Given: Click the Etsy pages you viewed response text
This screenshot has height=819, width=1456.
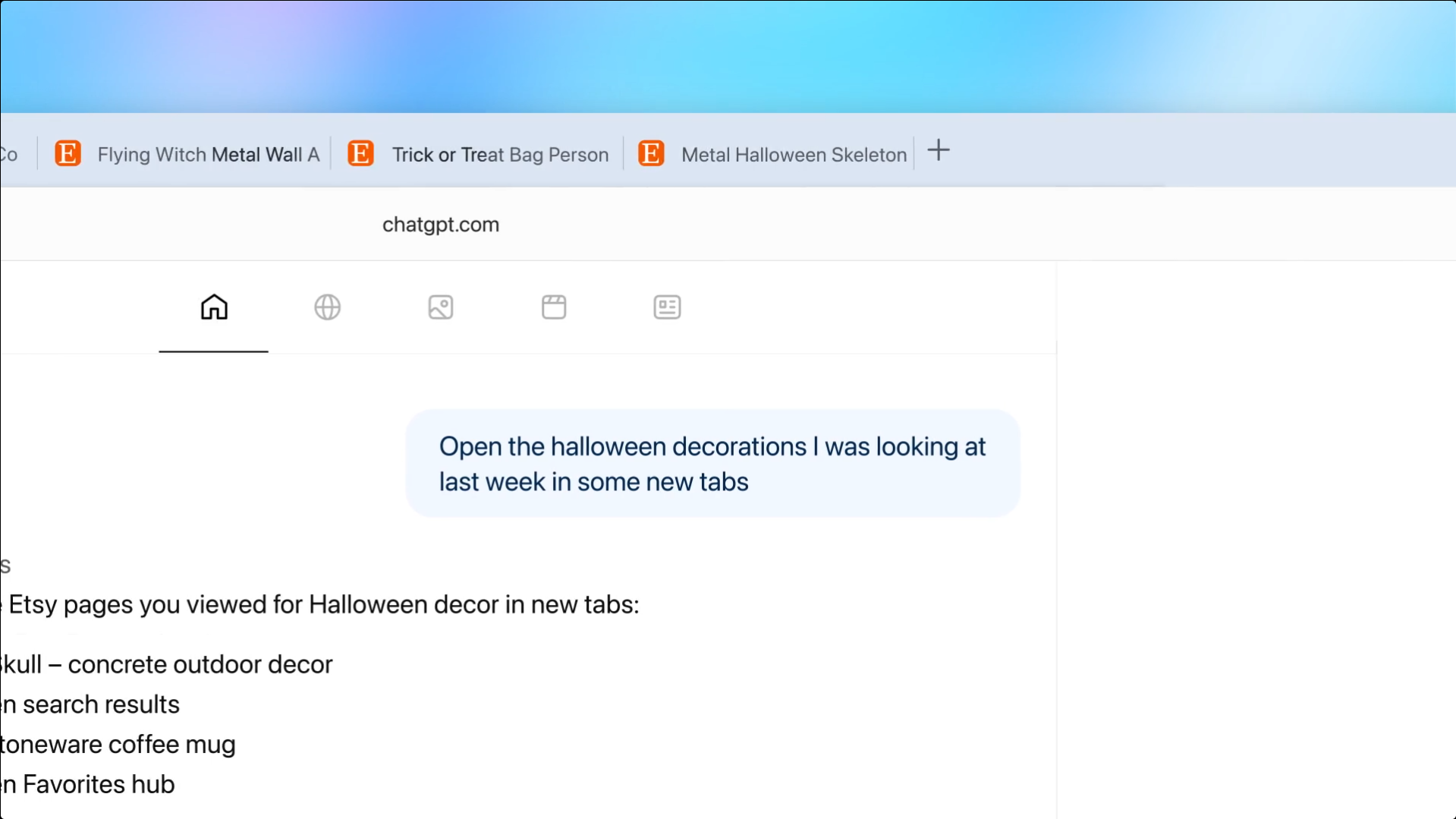Looking at the screenshot, I should [323, 605].
